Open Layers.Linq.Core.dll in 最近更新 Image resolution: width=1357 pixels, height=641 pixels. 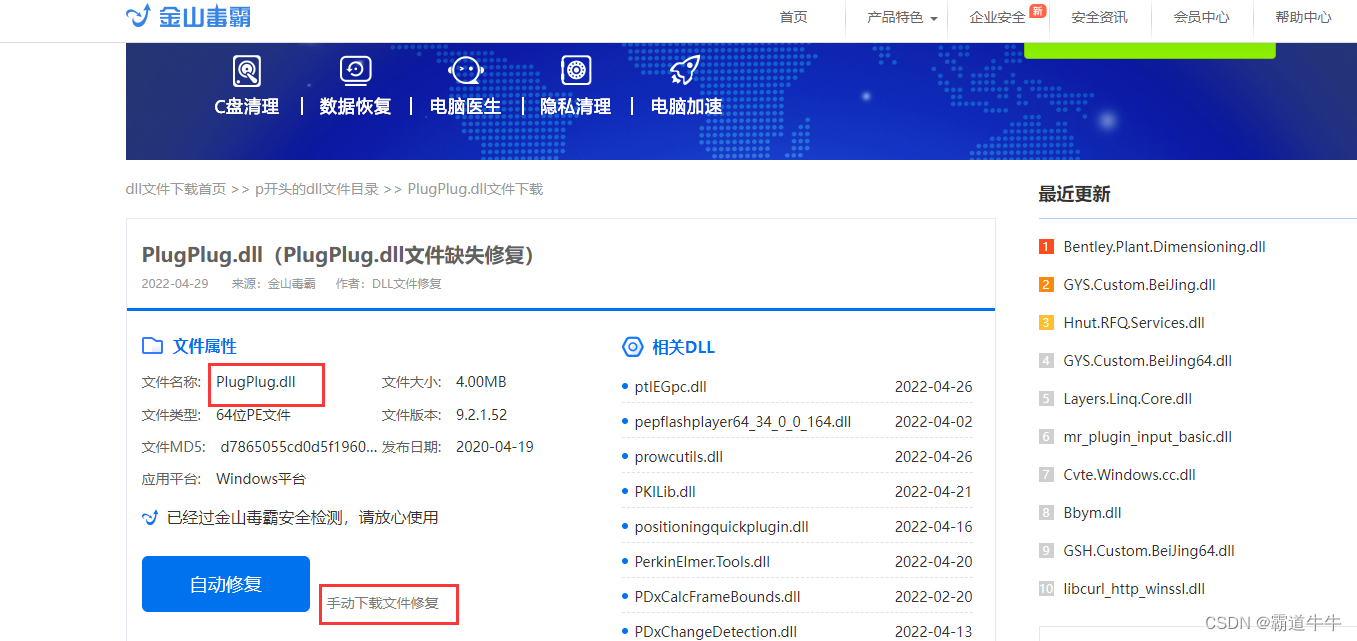pos(1128,399)
